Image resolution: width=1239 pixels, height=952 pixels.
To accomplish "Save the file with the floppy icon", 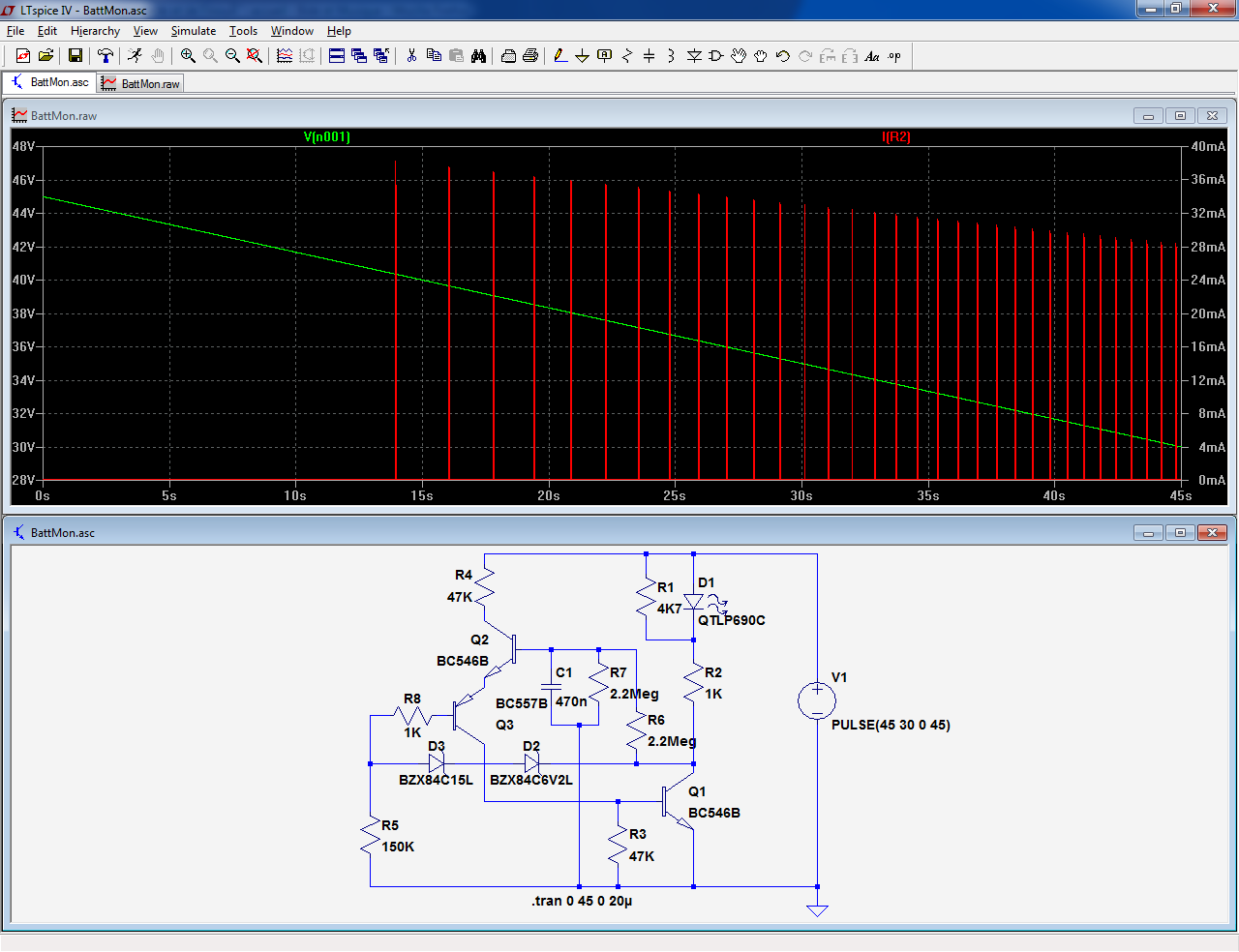I will 75,56.
